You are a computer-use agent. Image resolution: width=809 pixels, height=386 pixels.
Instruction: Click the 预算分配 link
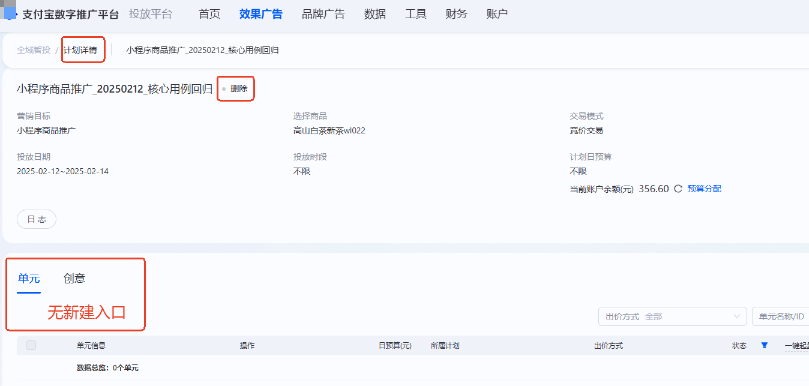(x=704, y=189)
